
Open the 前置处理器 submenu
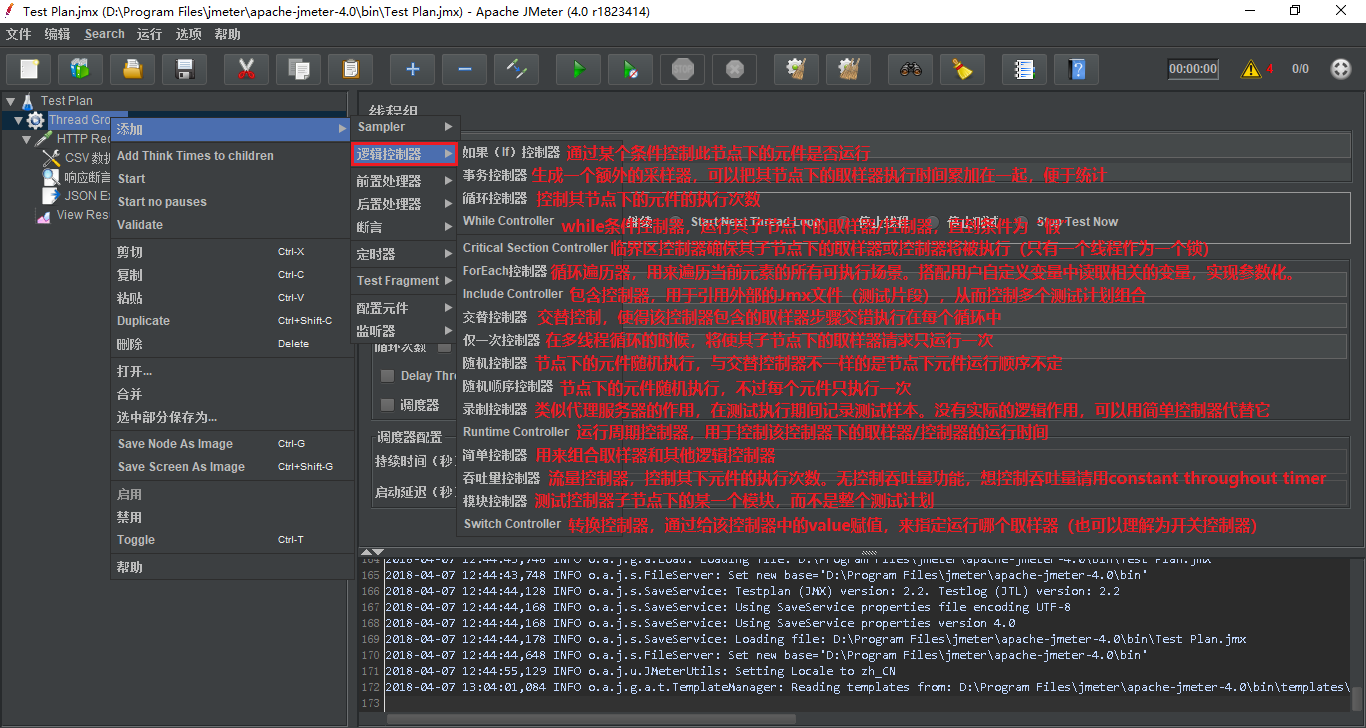[405, 181]
